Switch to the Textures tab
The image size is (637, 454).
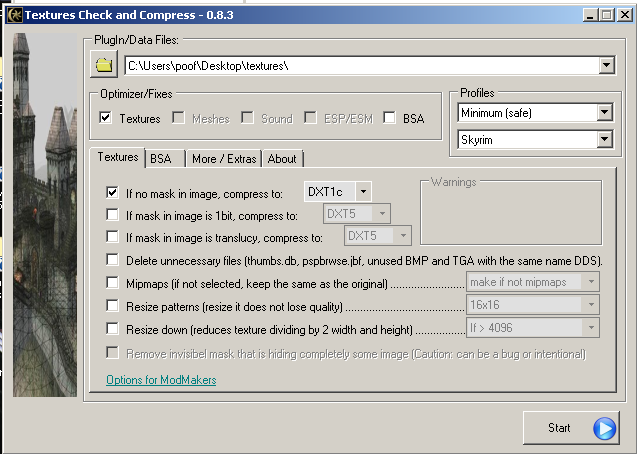tap(117, 157)
